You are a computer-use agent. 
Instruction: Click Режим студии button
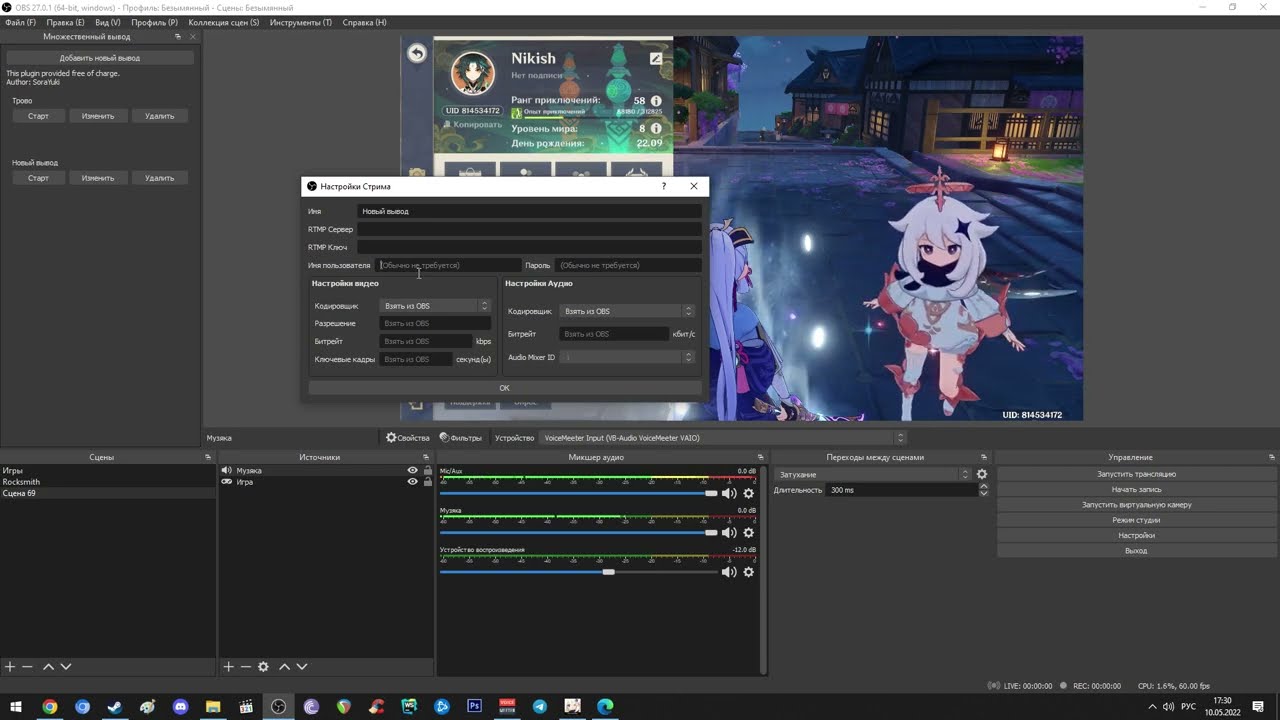click(x=1136, y=520)
